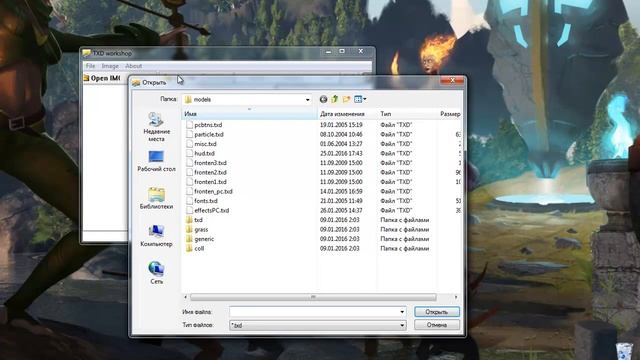Select the grass folder
Screen dimensions: 640x360
point(201,229)
